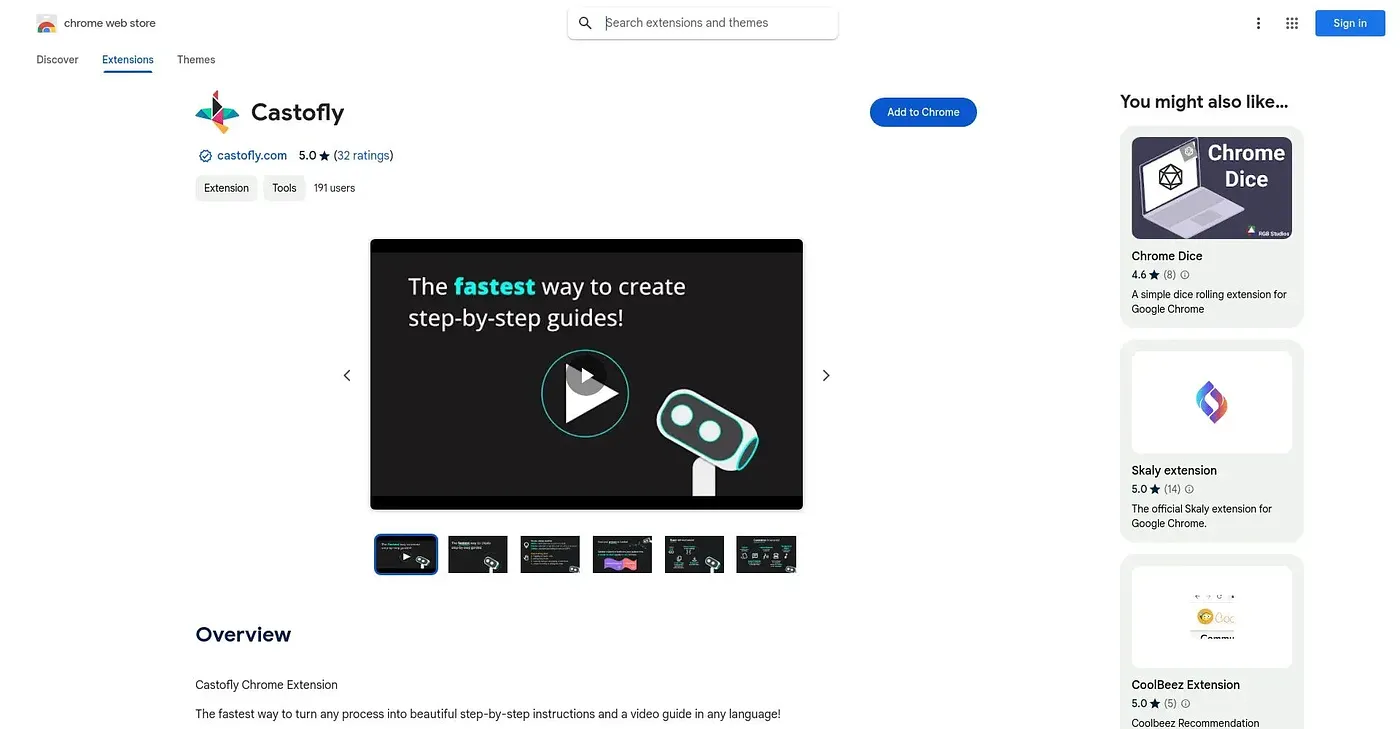Open the CoolBeez Extension card image
The width and height of the screenshot is (1400, 729).
(1212, 617)
